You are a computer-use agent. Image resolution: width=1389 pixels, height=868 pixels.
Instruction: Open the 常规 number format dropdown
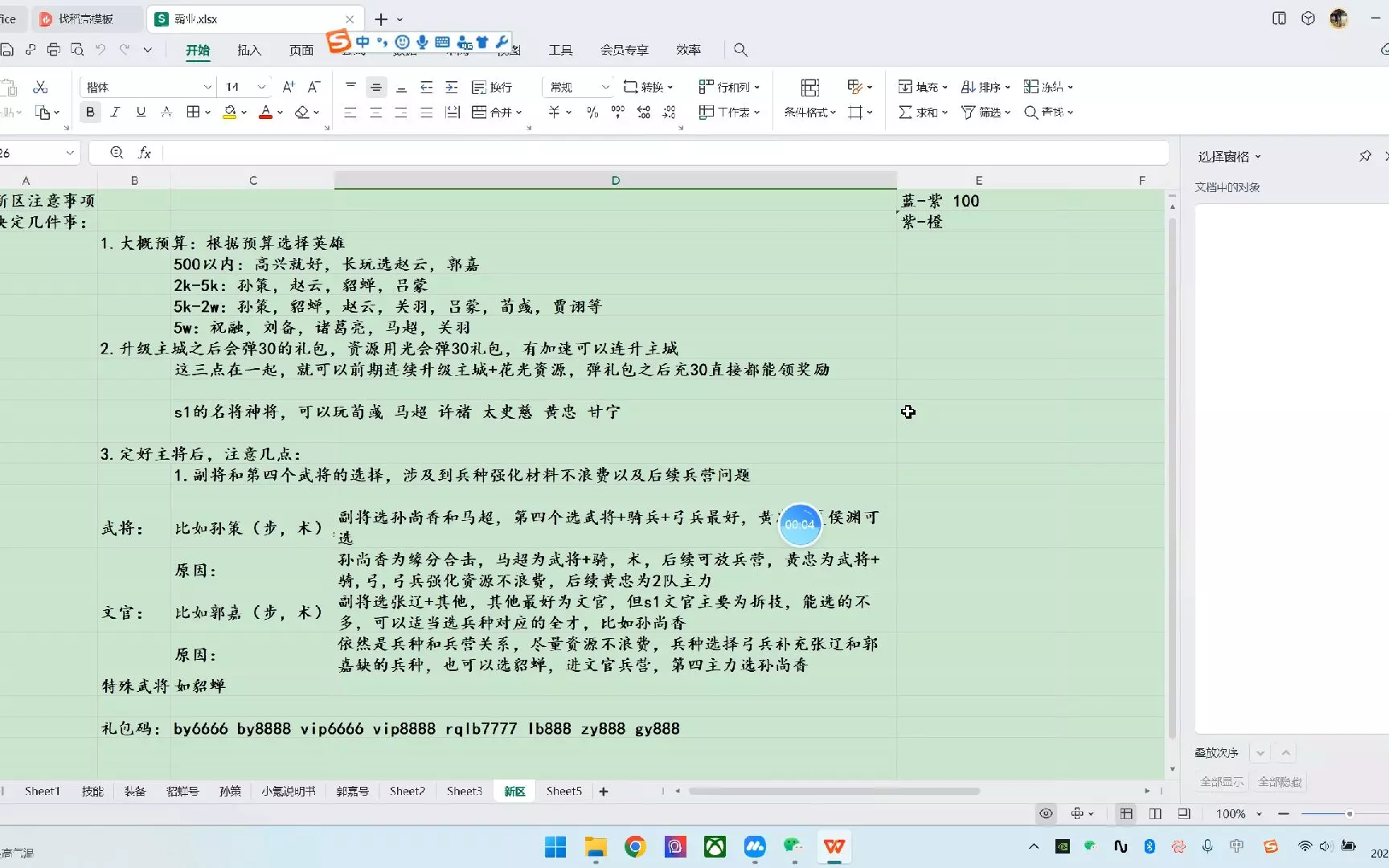605,87
